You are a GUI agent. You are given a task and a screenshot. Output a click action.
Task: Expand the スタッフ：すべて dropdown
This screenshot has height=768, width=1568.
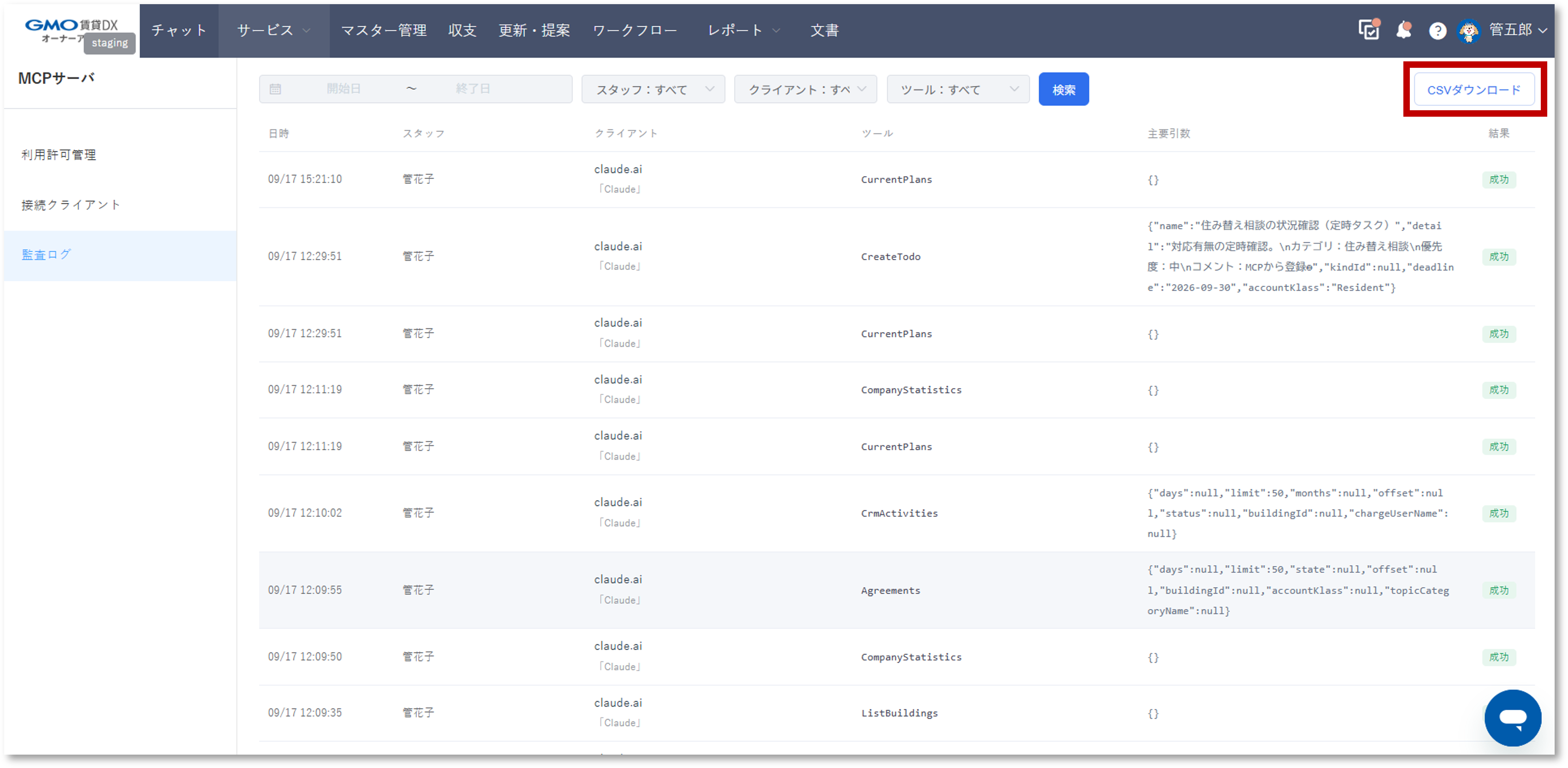[653, 89]
